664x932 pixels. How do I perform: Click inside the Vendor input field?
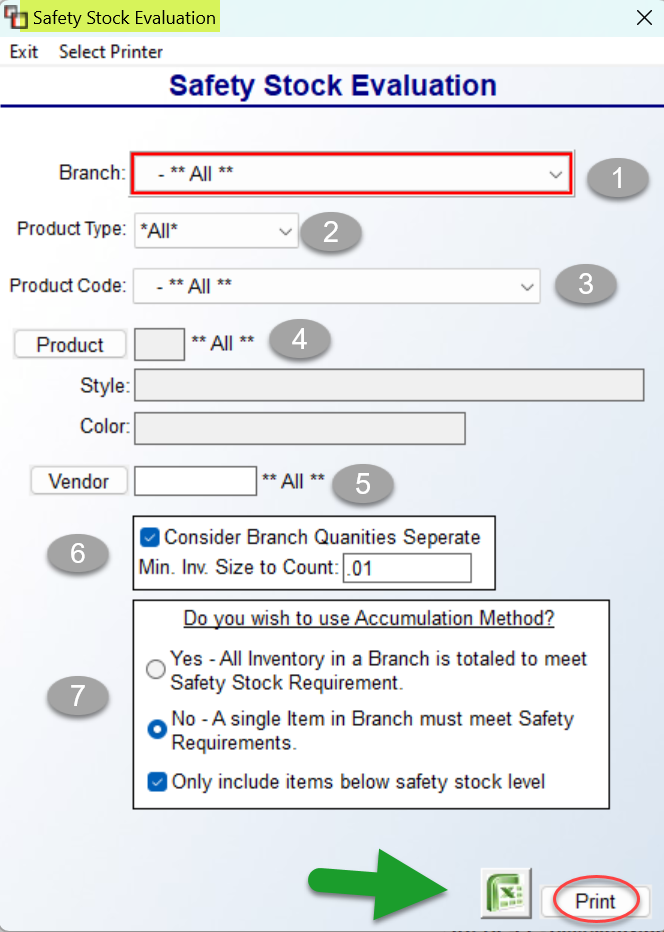(x=195, y=481)
